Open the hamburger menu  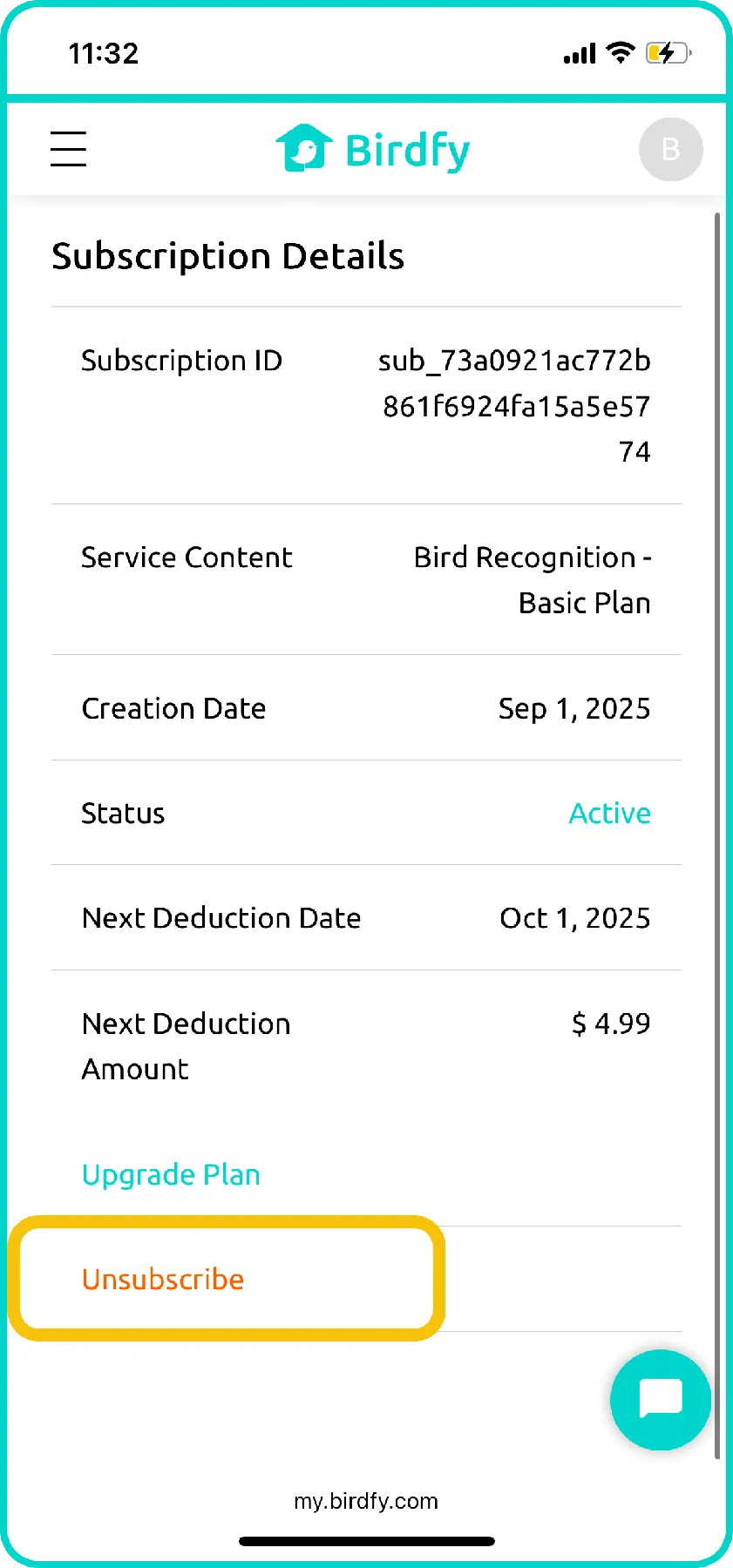(x=68, y=149)
